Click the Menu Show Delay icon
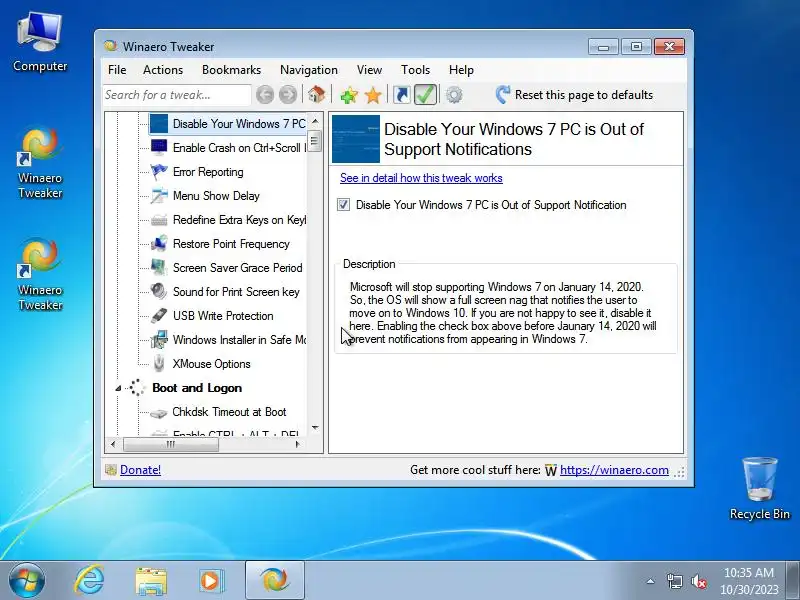800x600 pixels. (x=159, y=196)
